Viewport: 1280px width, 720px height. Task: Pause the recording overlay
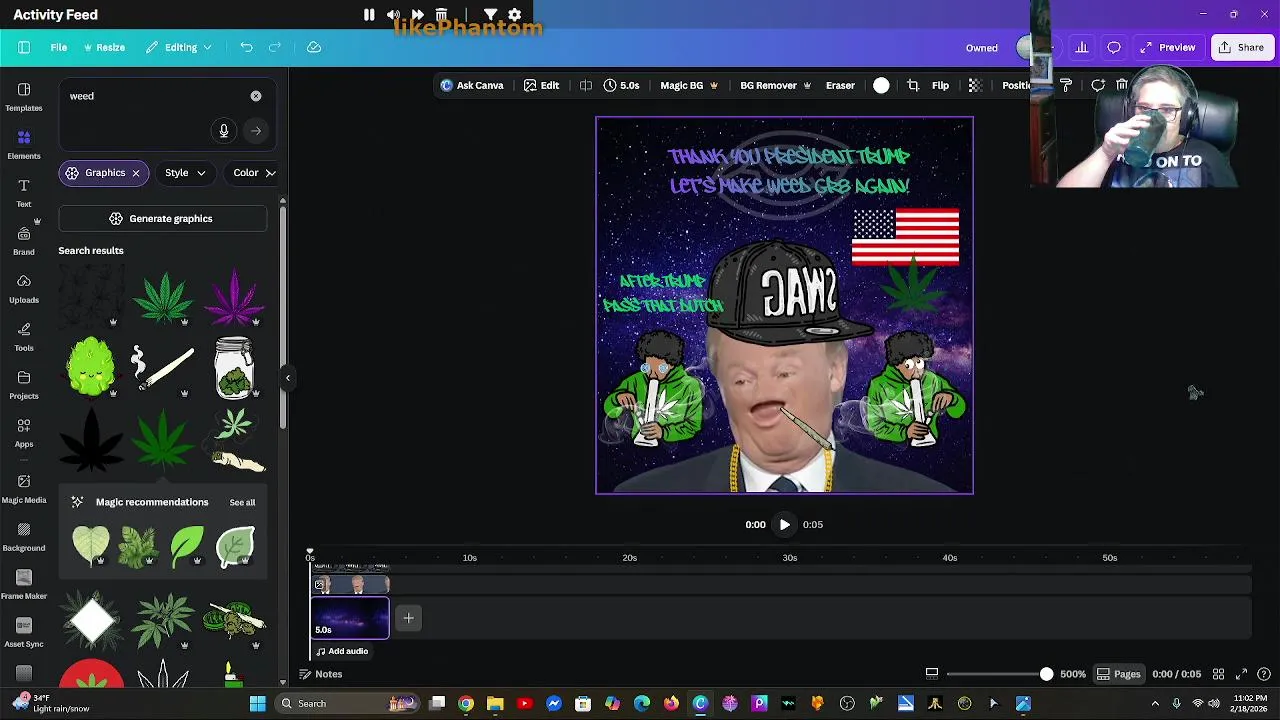369,15
